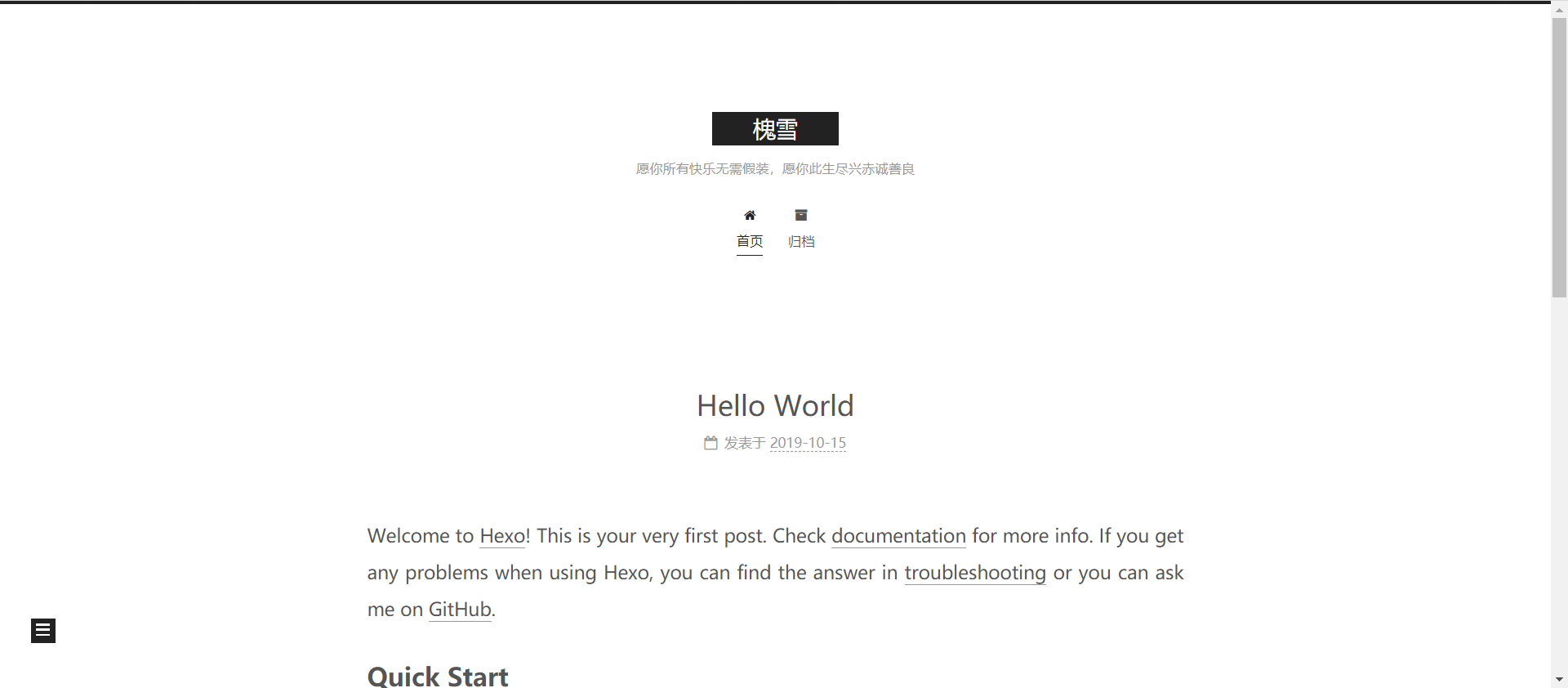
Task: Select the 首页 menu label
Action: (x=750, y=242)
